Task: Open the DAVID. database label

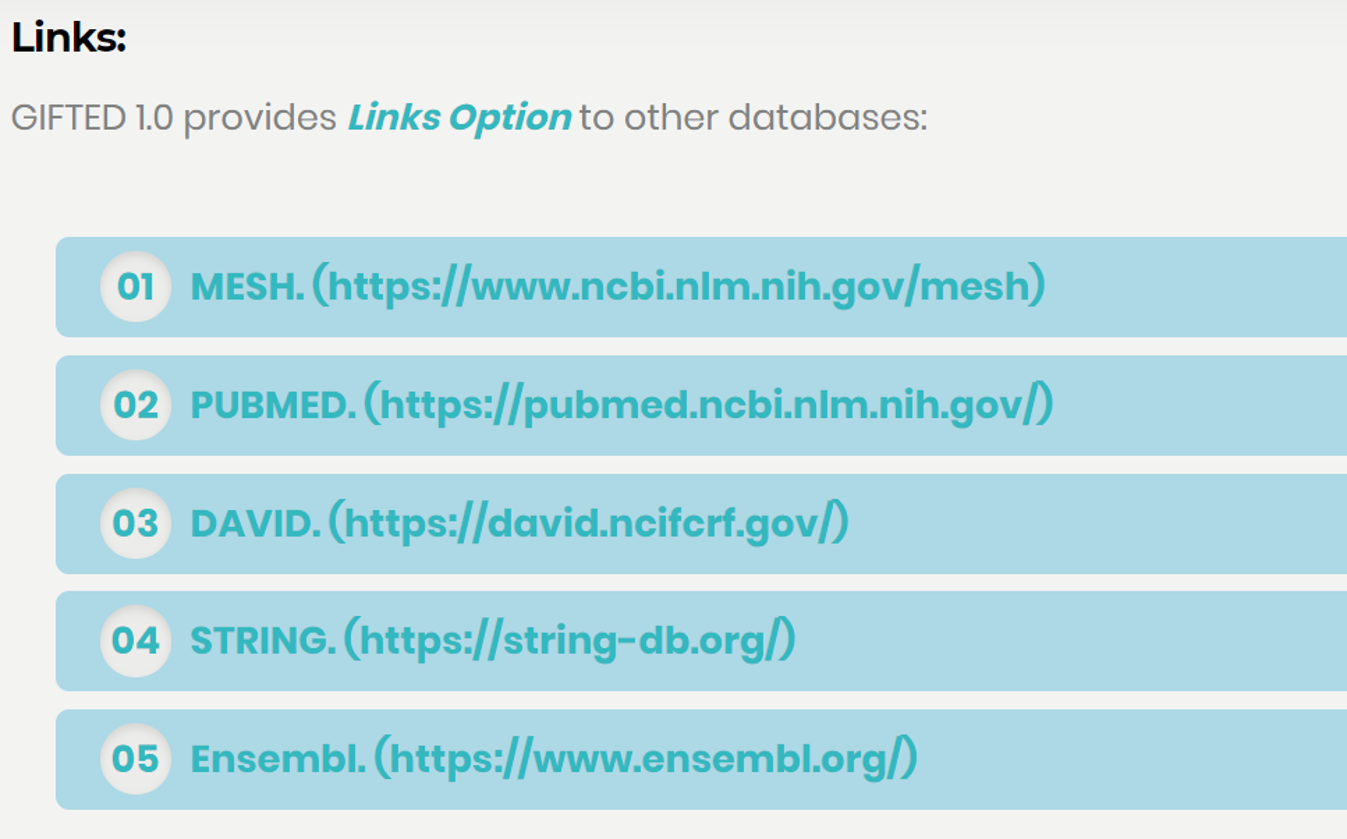Action: [x=255, y=523]
